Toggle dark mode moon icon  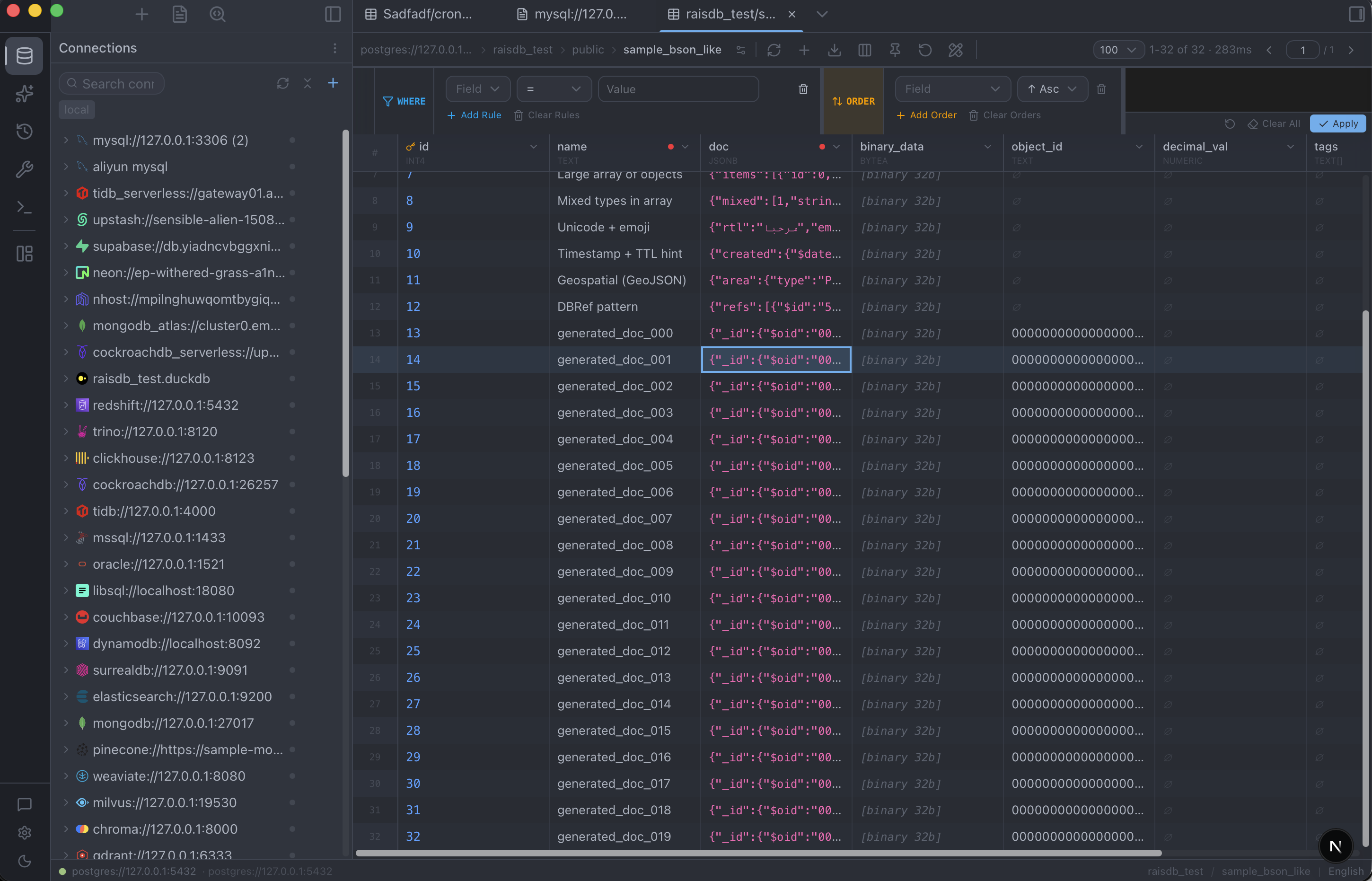tap(24, 861)
